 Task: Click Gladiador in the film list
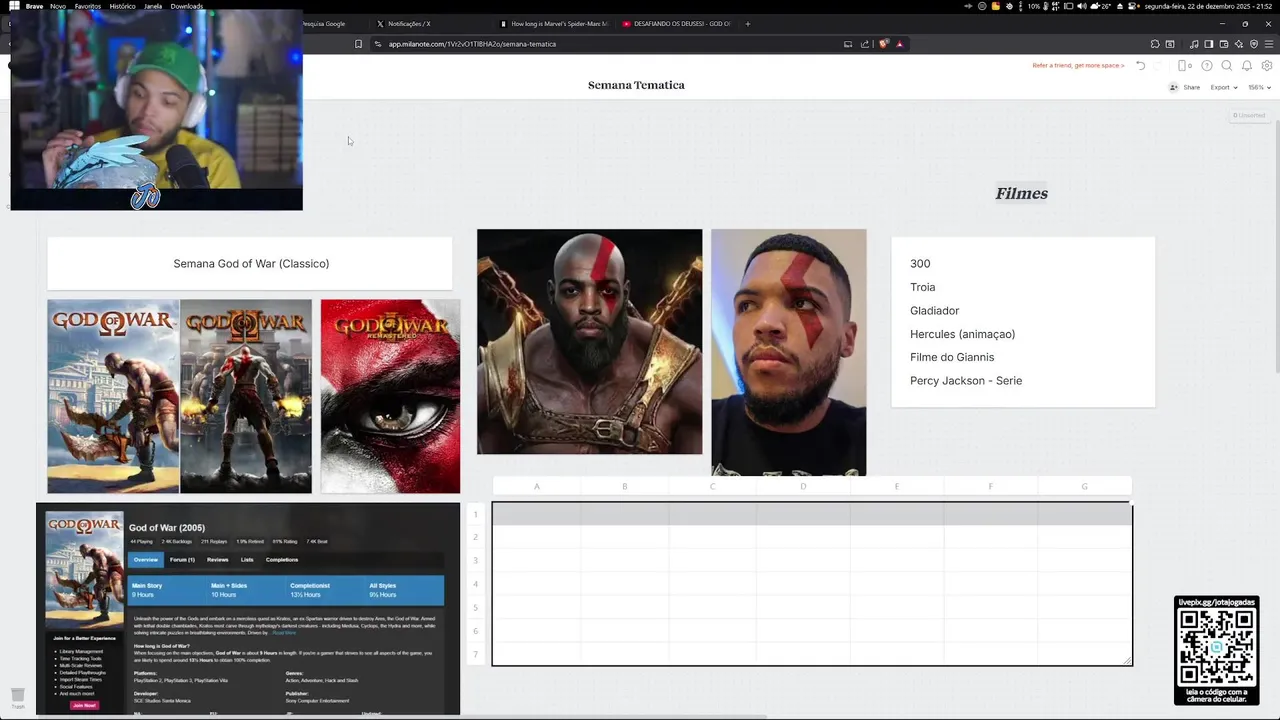click(934, 311)
